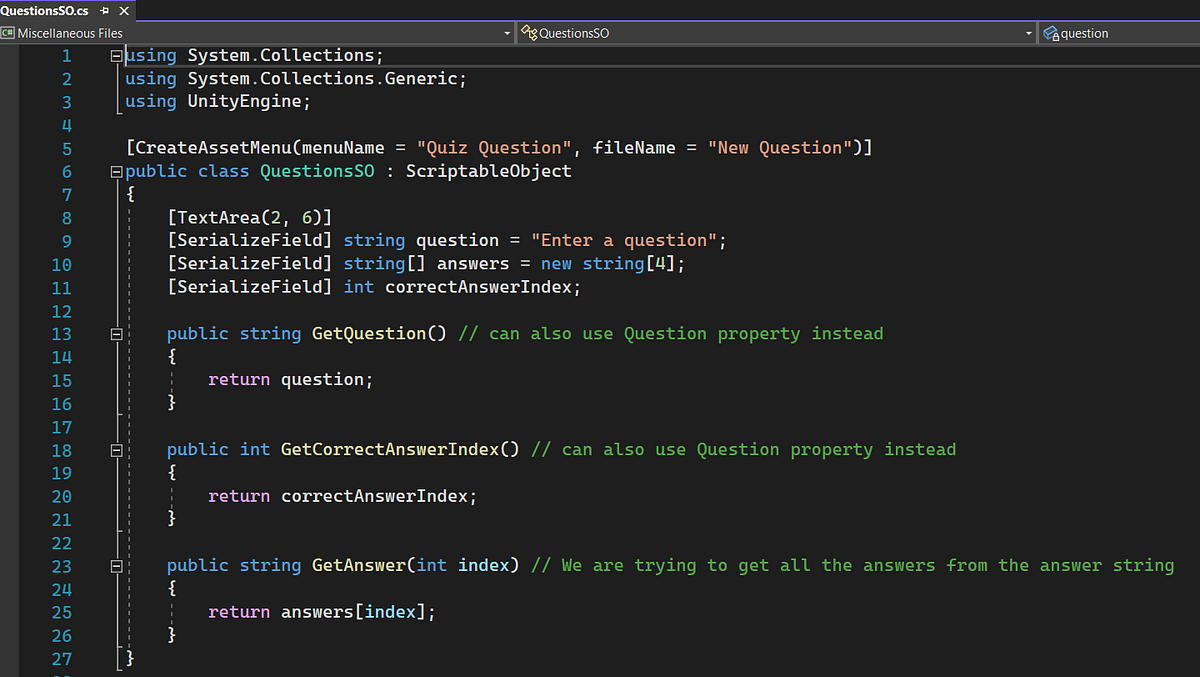Open the QuestionsSO types dropdown arrow
The width and height of the screenshot is (1200, 677).
1029,33
